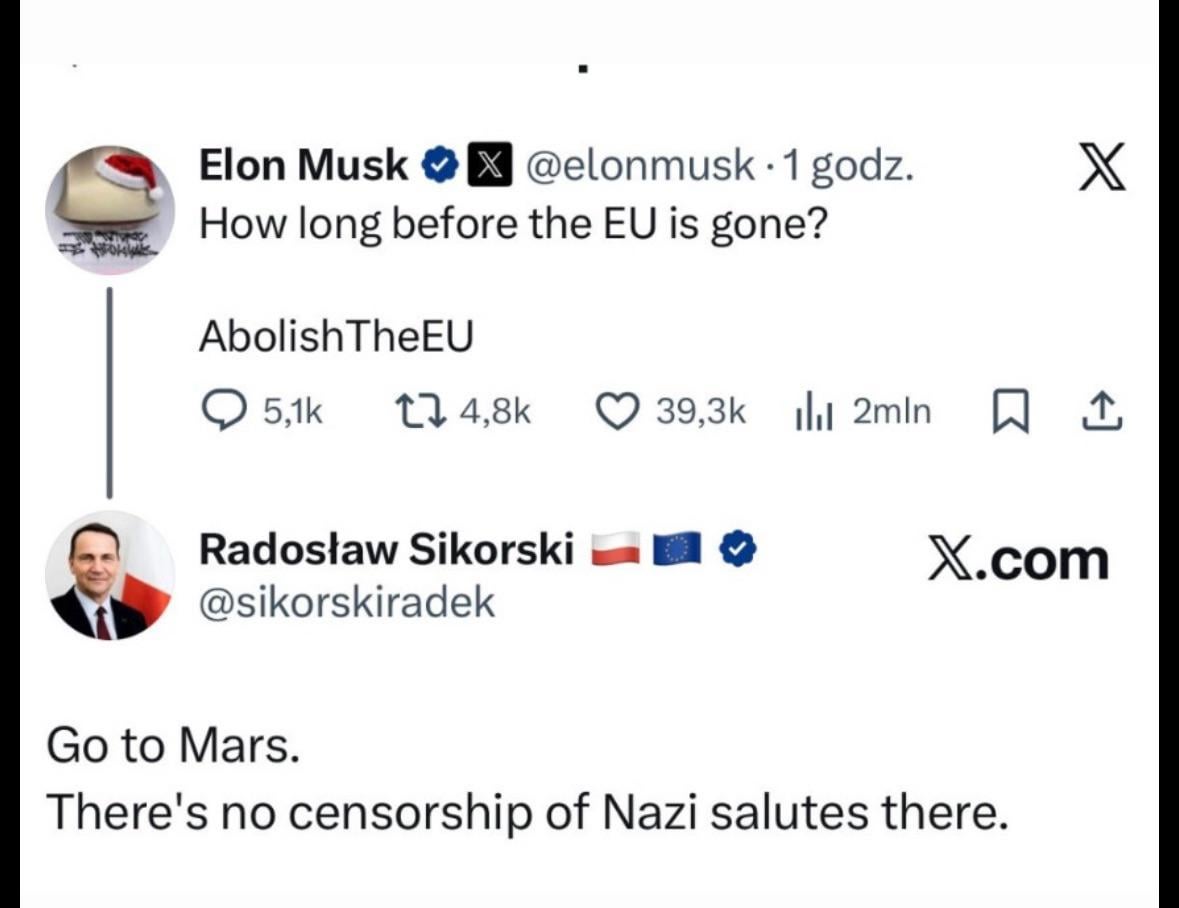Image resolution: width=1179 pixels, height=908 pixels.
Task: Click the reply speech bubble icon
Action: [219, 410]
